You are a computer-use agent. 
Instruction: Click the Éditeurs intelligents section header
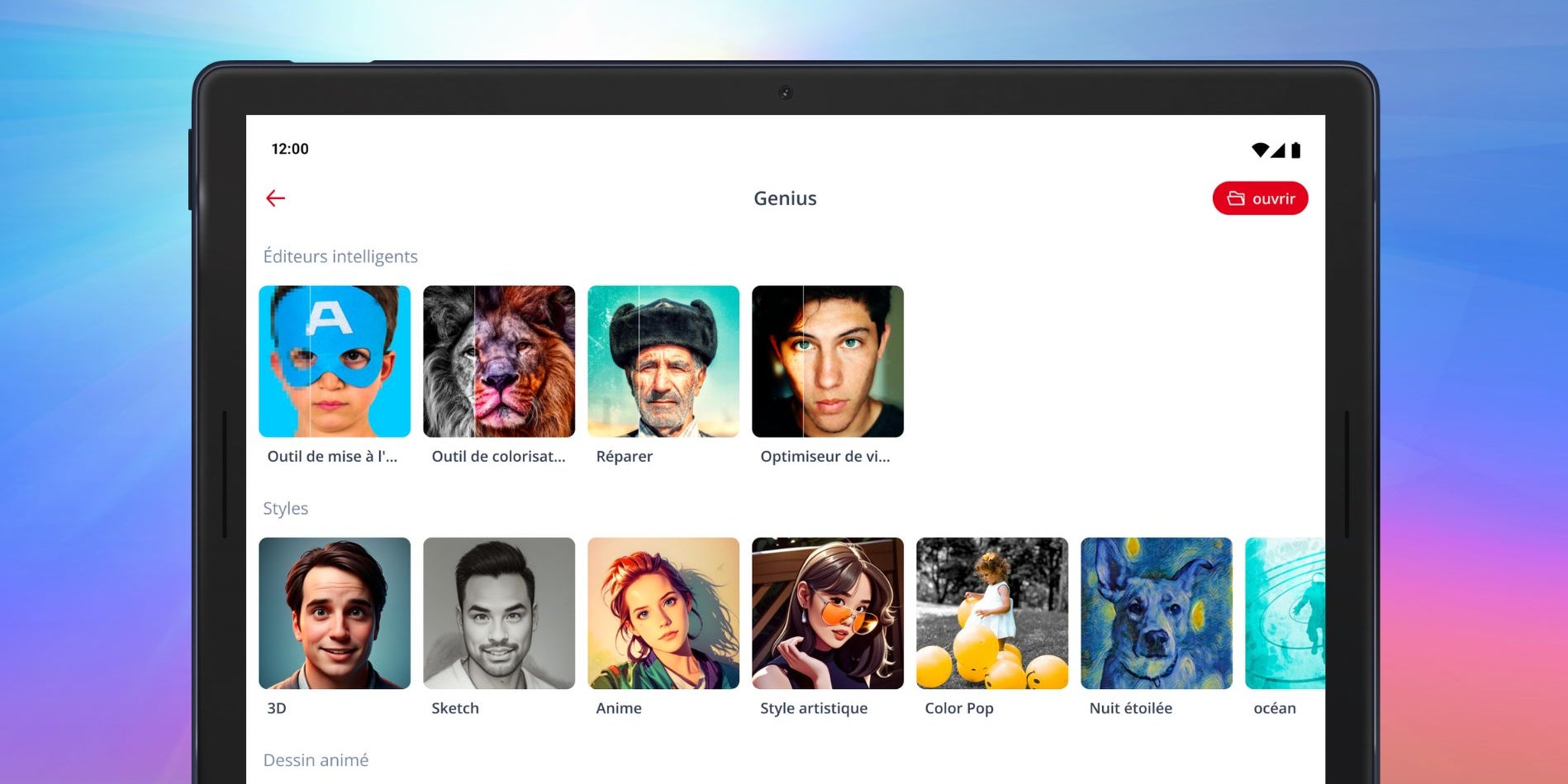coord(341,256)
